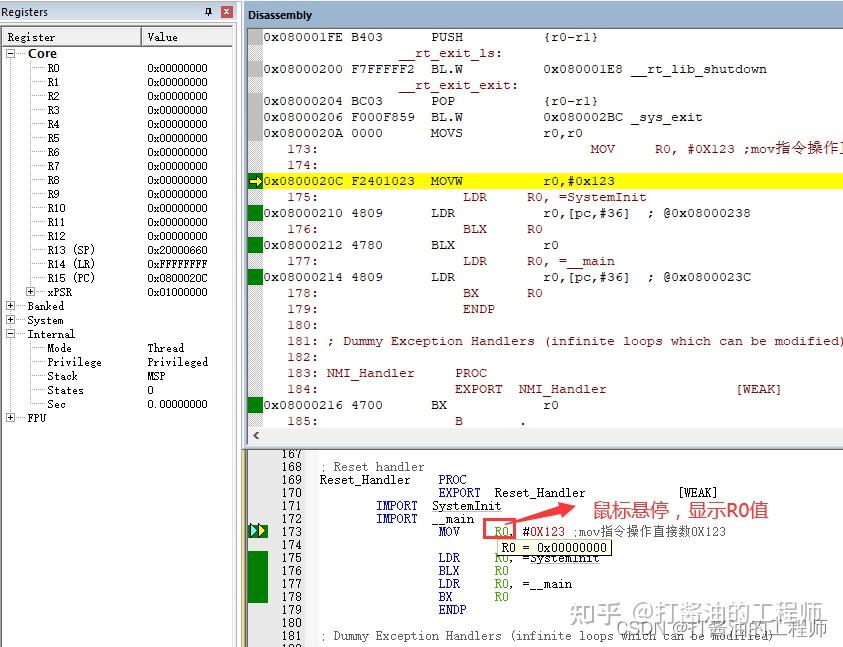Image resolution: width=843 pixels, height=647 pixels.
Task: Click the breakpoint marker beside BX R0 line
Action: pos(257,596)
